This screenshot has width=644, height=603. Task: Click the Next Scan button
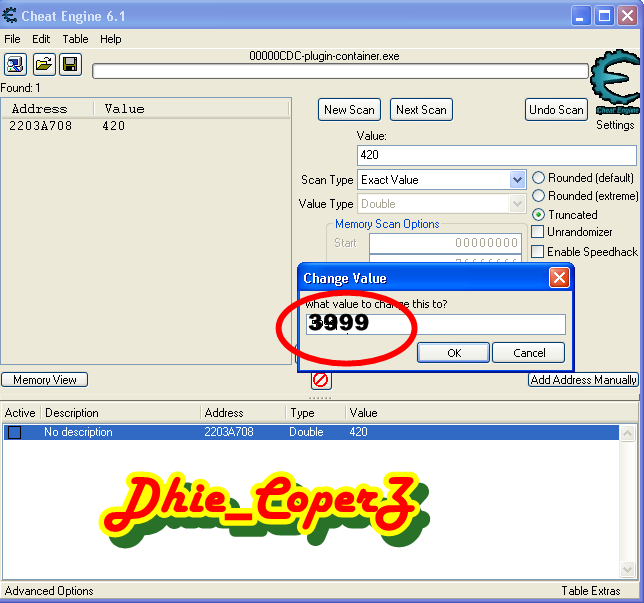pyautogui.click(x=421, y=110)
